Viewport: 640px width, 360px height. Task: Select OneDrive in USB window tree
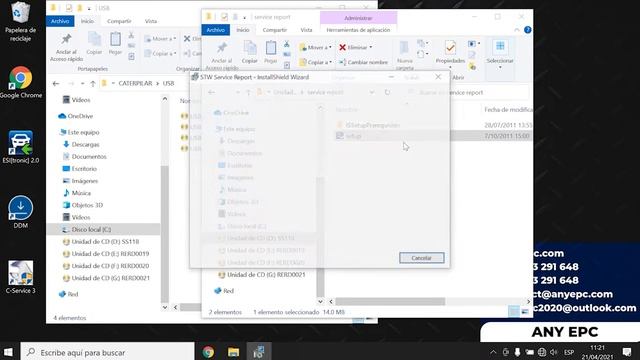click(x=76, y=116)
